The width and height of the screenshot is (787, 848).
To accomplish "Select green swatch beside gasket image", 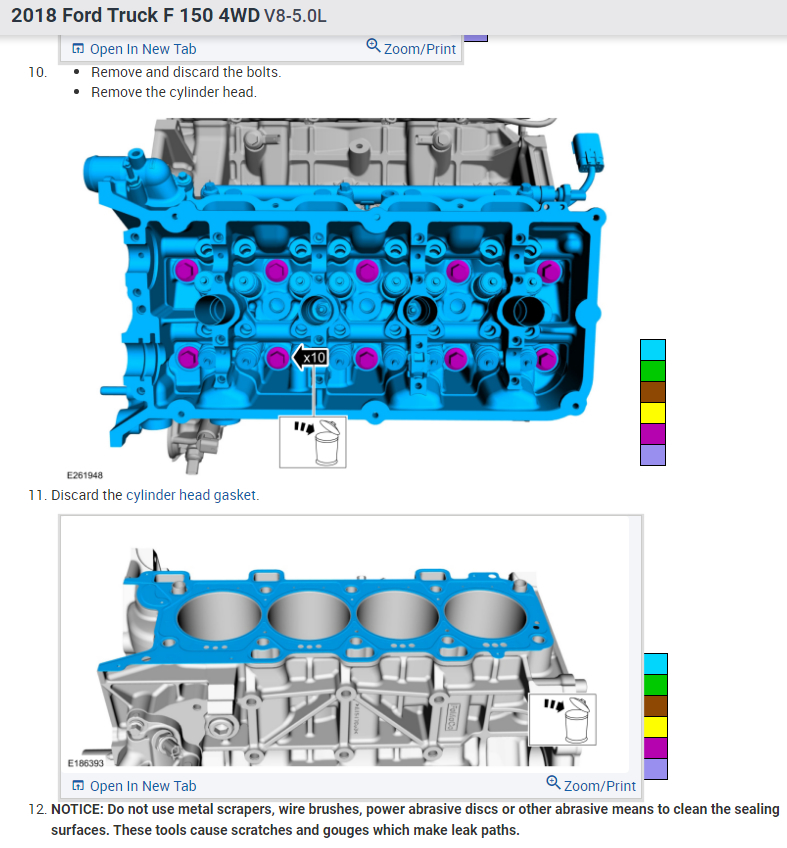I will [x=656, y=685].
